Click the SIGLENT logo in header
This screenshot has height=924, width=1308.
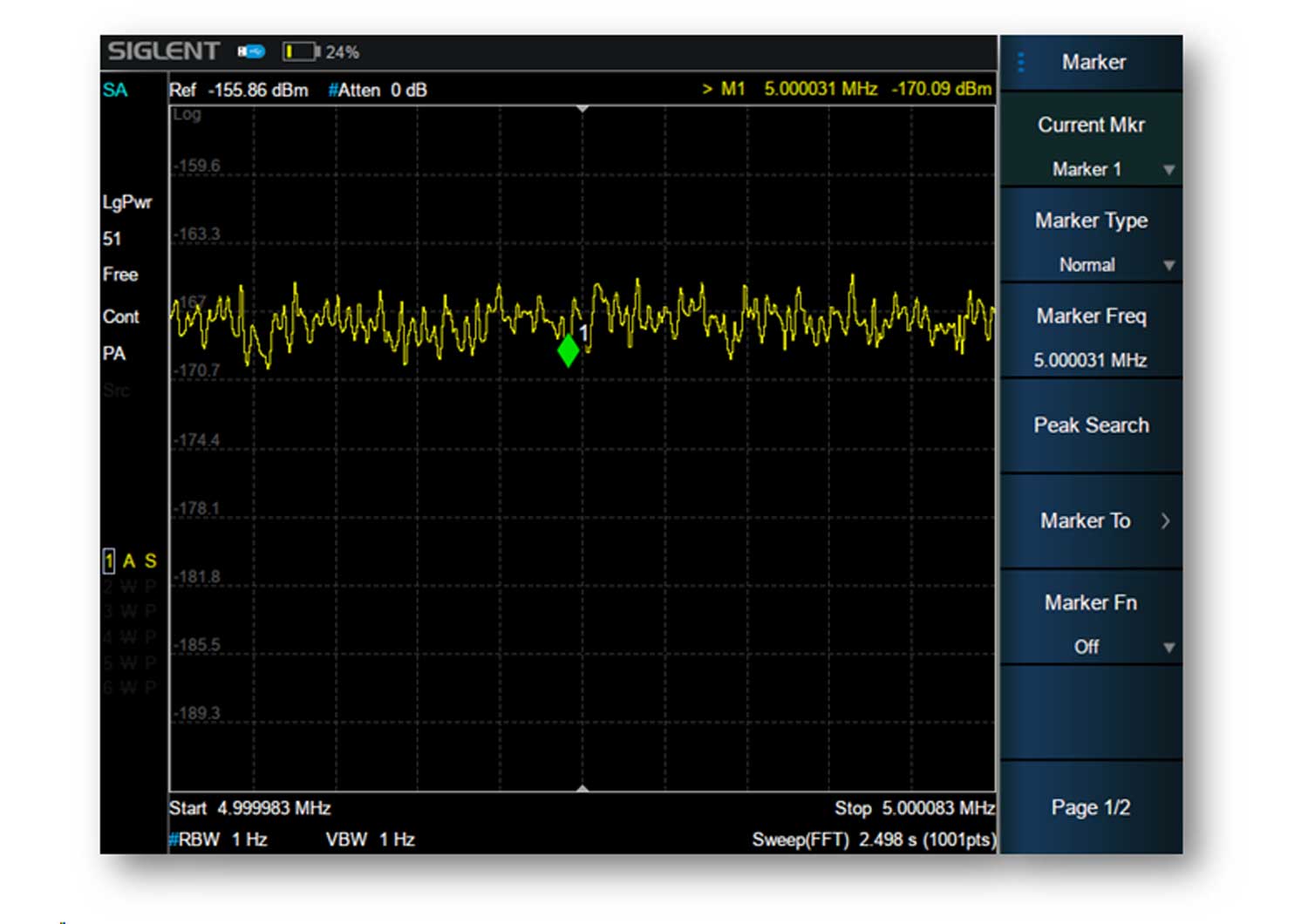(x=163, y=51)
